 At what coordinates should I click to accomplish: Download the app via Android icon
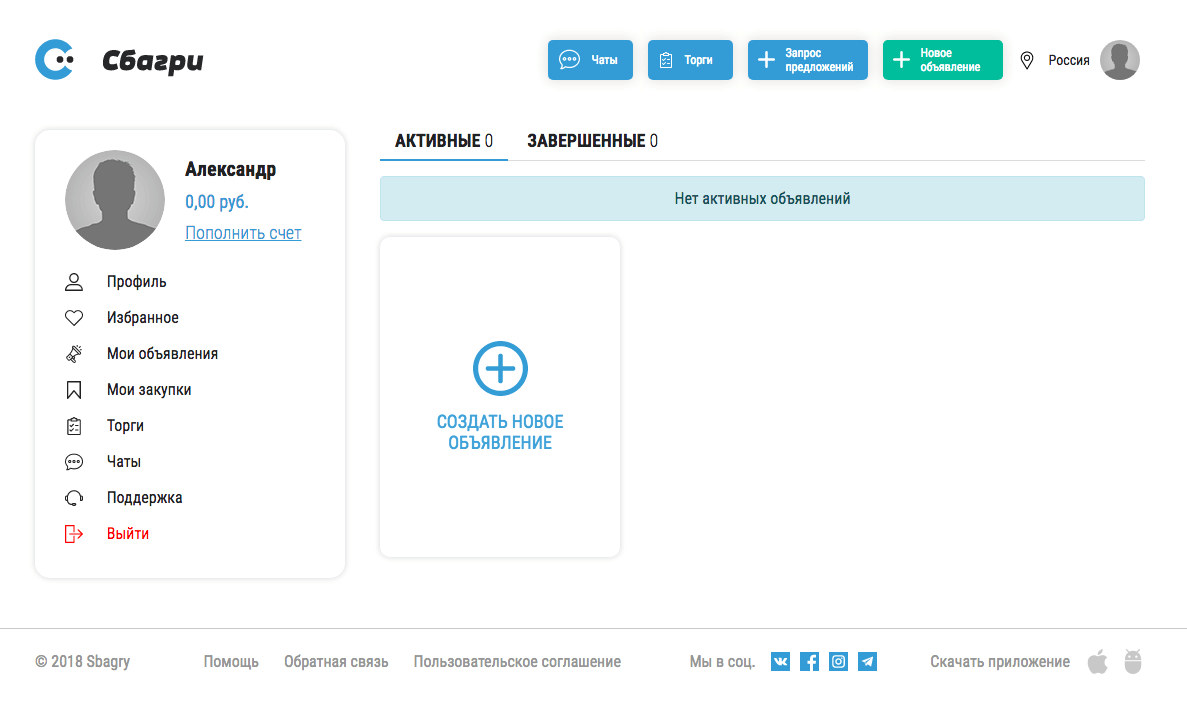(1132, 661)
